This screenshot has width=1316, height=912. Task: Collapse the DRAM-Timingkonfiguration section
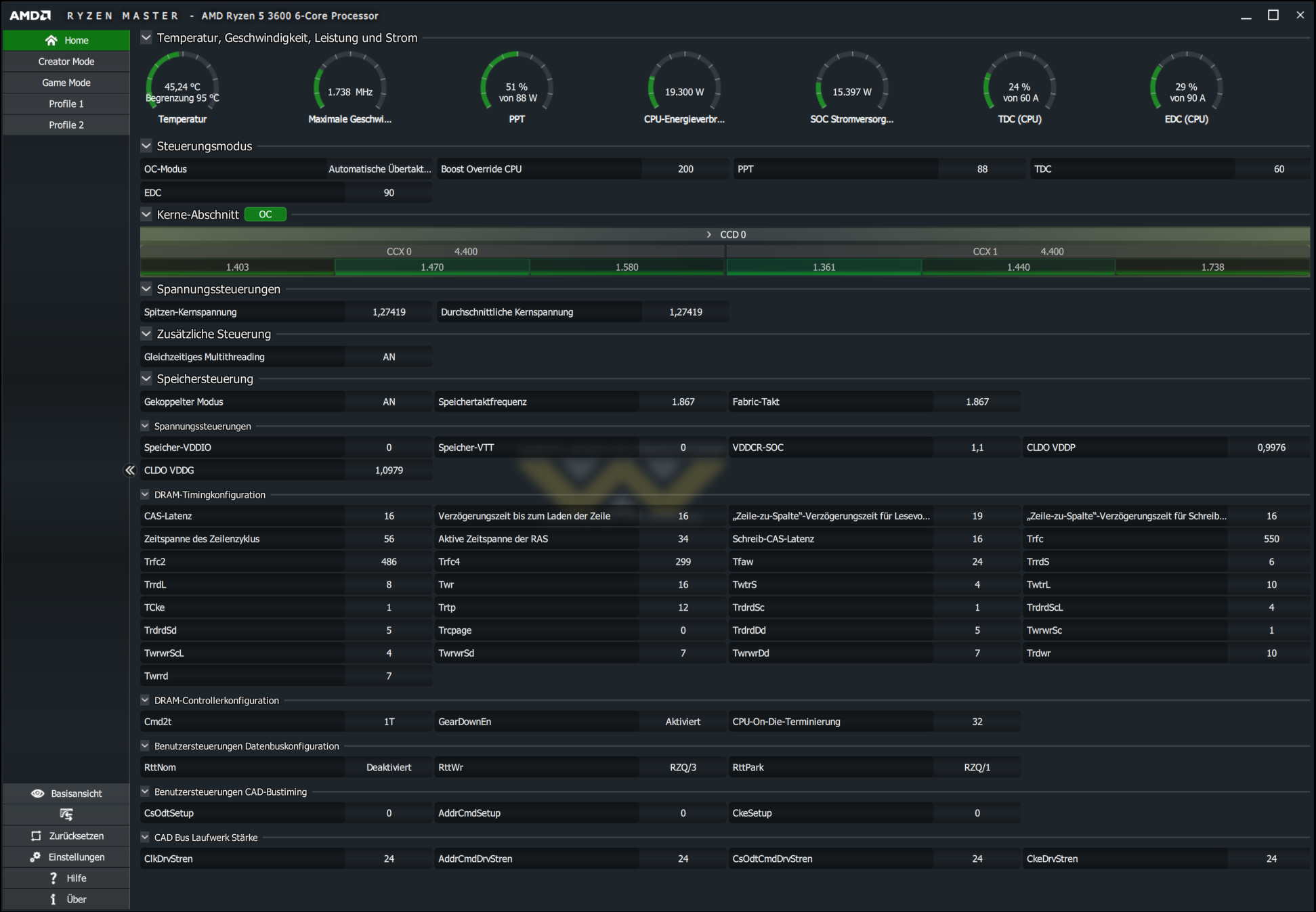tap(145, 495)
